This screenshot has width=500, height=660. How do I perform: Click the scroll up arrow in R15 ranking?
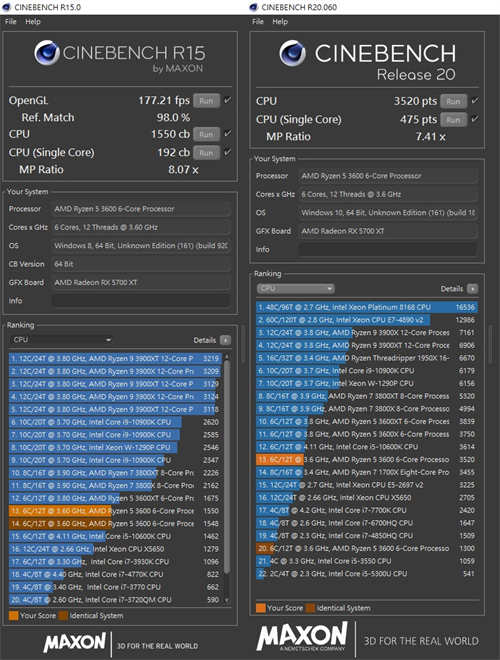coord(227,356)
